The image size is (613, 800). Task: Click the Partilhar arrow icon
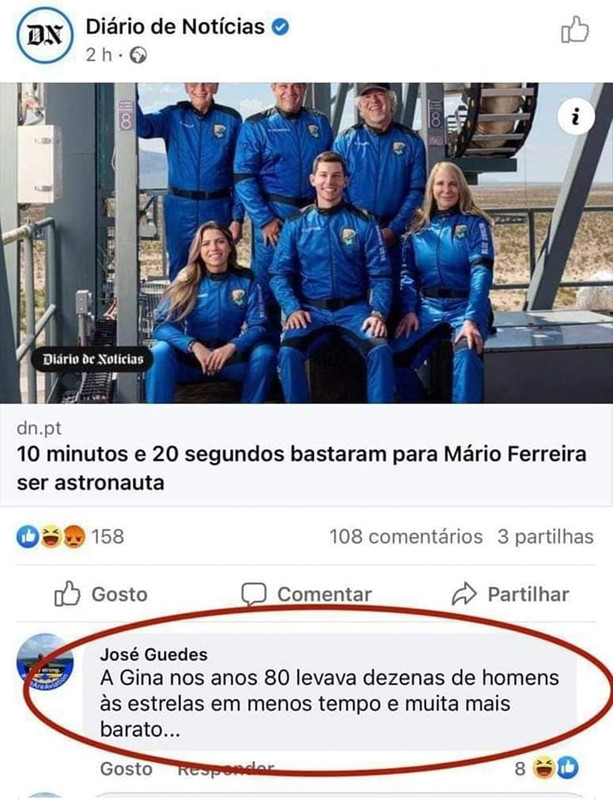coord(464,594)
